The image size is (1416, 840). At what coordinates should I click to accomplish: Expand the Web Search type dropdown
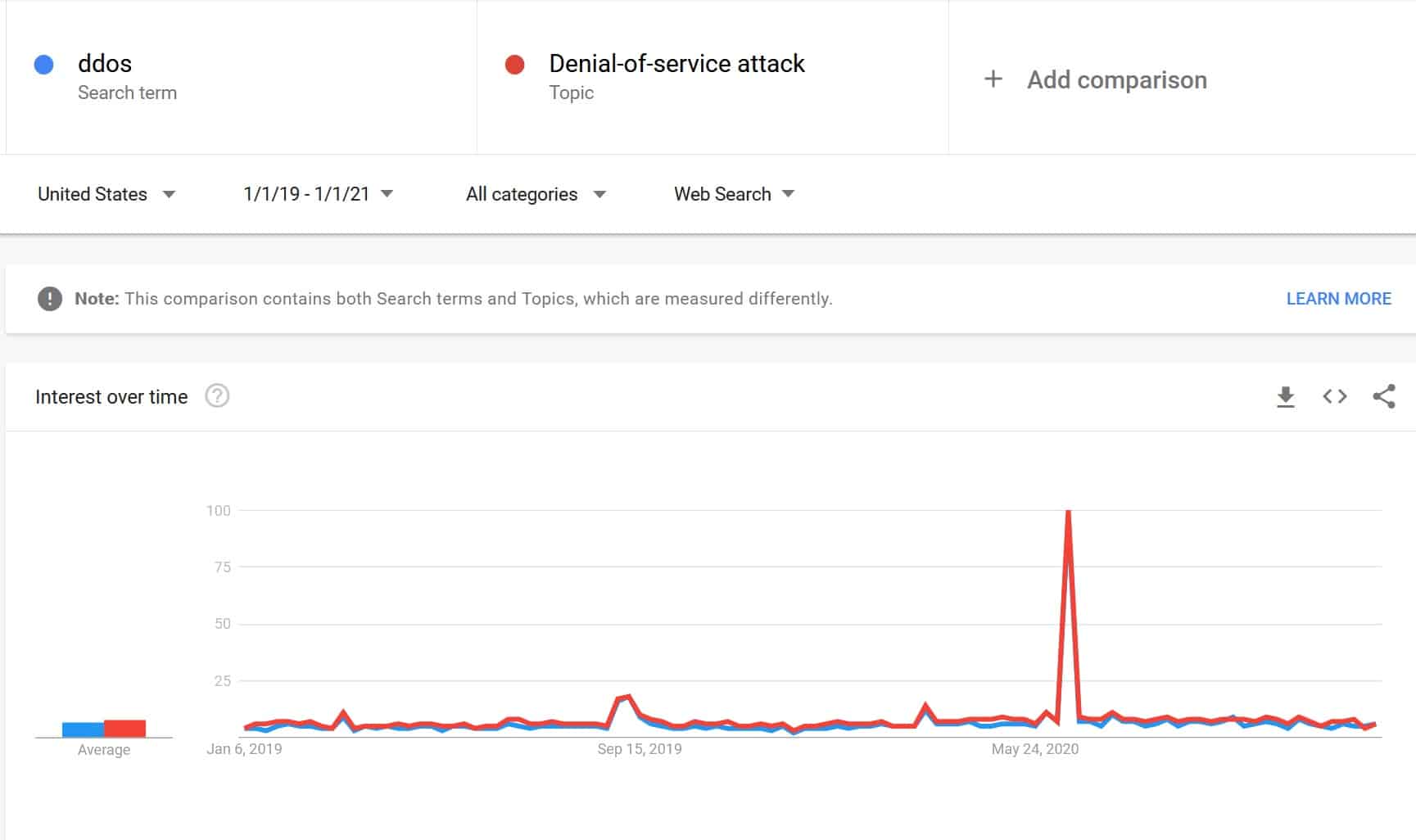[x=735, y=194]
